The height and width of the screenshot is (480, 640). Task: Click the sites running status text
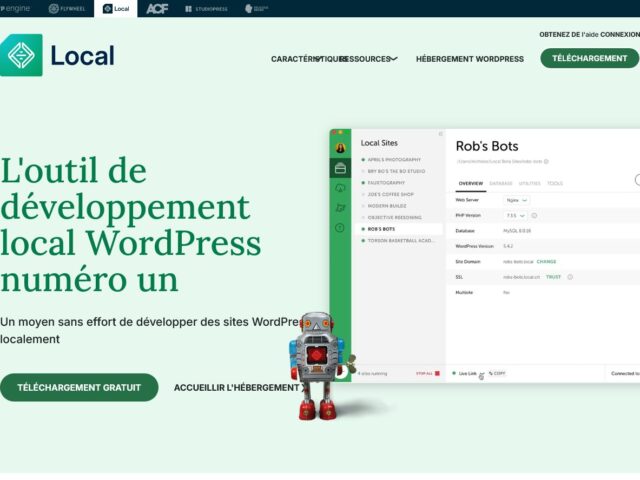(x=372, y=373)
